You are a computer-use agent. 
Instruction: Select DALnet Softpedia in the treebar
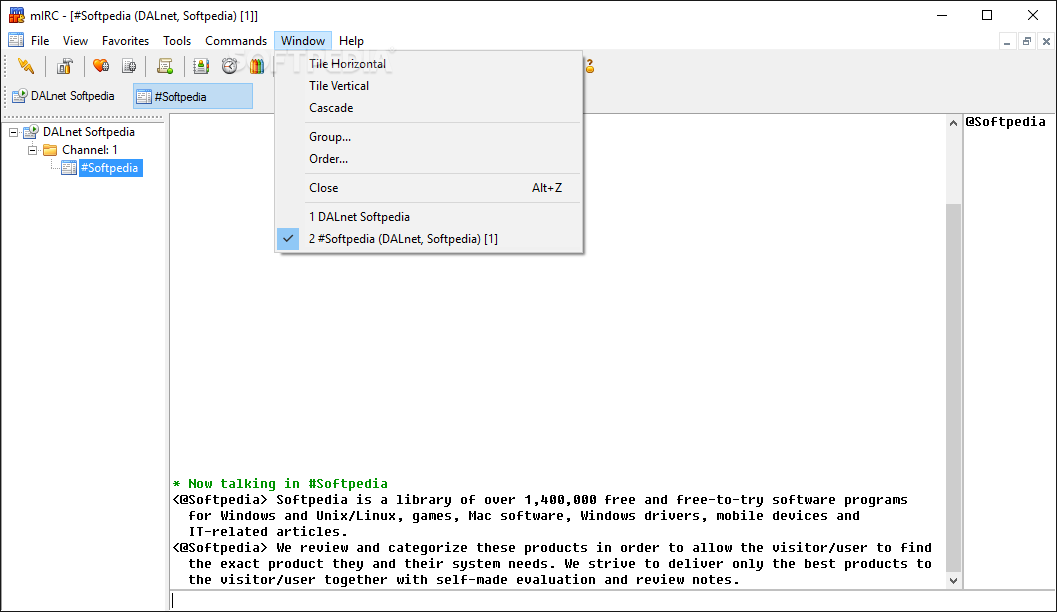tap(89, 131)
